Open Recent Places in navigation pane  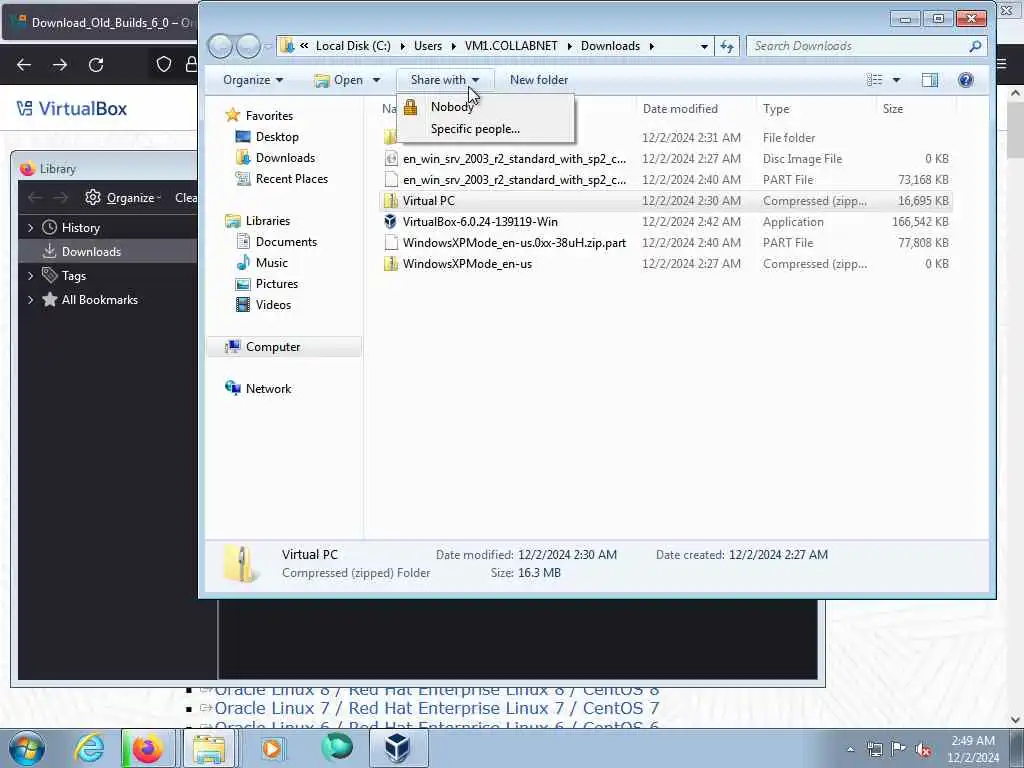(x=291, y=178)
